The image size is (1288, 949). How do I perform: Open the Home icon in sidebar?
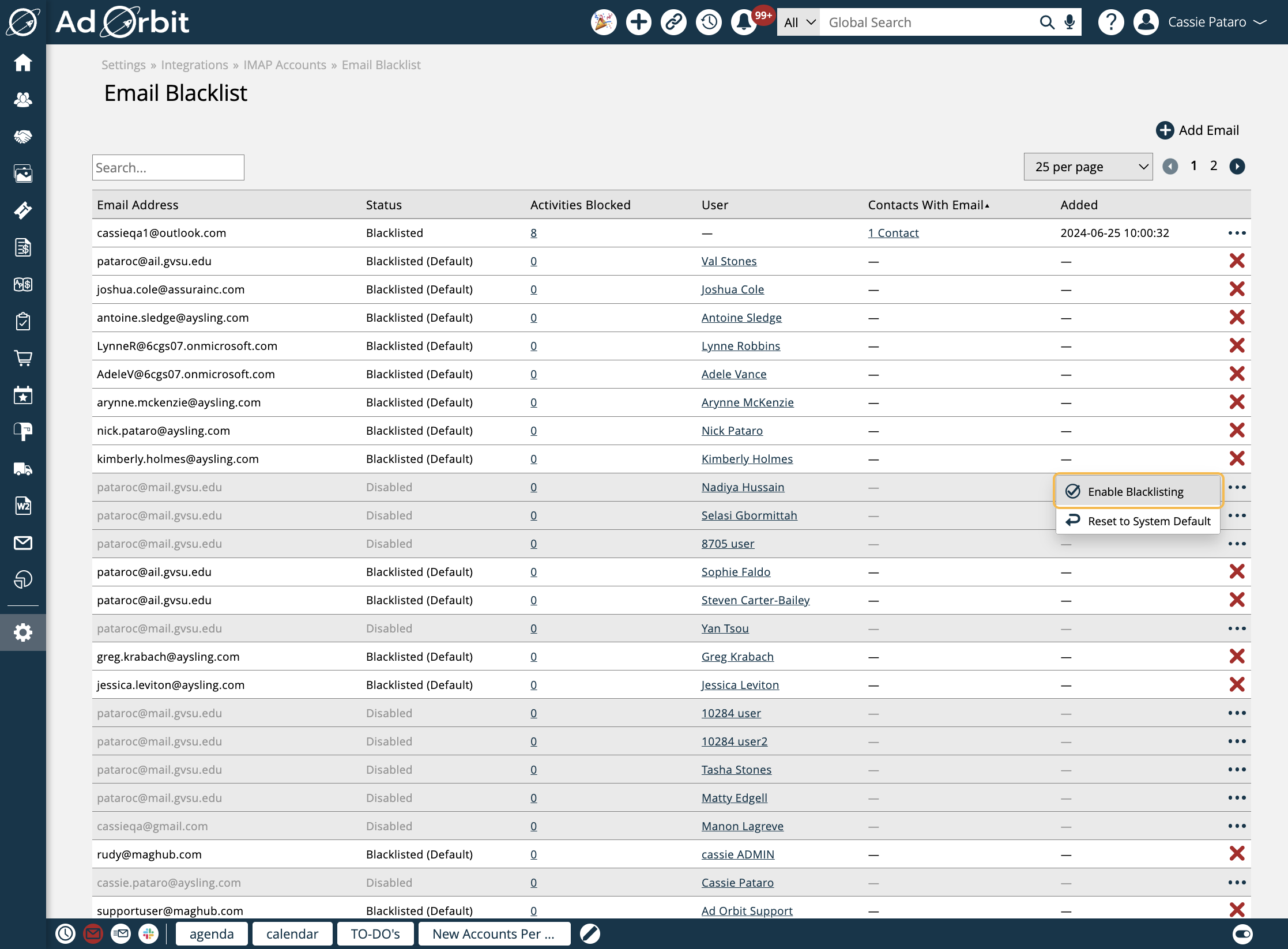[x=23, y=62]
